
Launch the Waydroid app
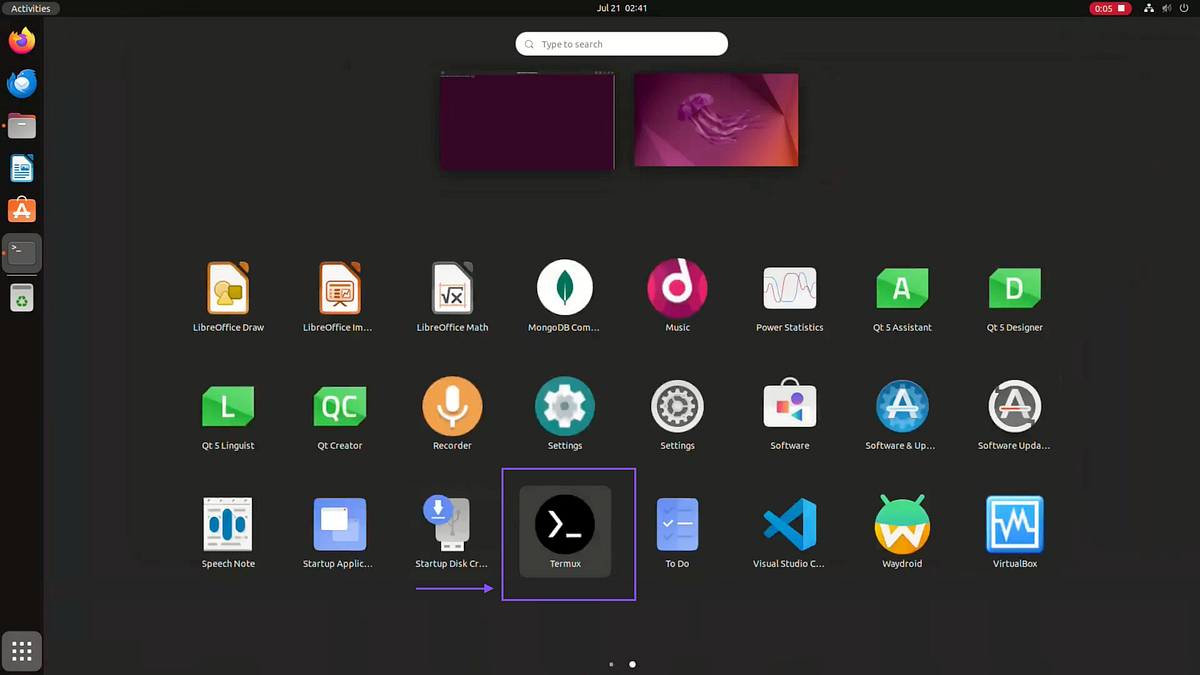coord(902,523)
